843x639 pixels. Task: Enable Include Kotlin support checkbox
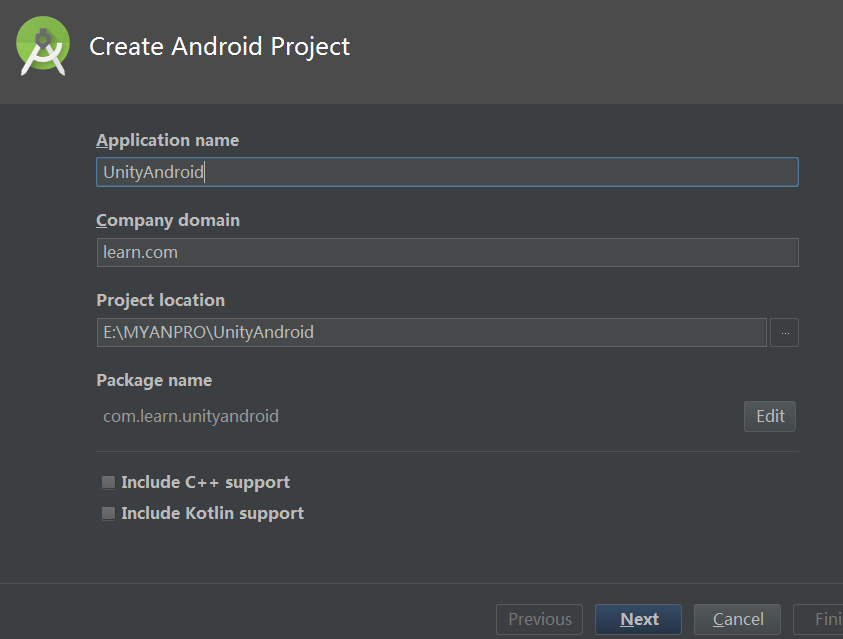pyautogui.click(x=109, y=514)
